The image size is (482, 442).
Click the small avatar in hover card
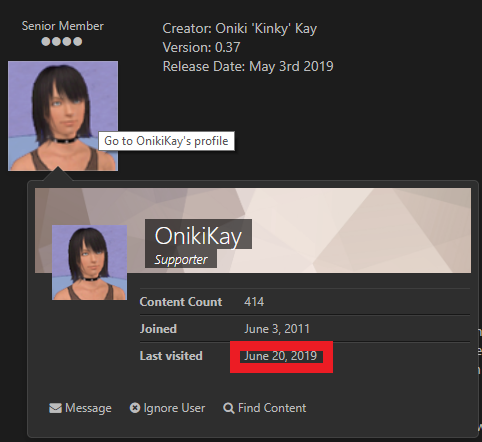pos(89,262)
